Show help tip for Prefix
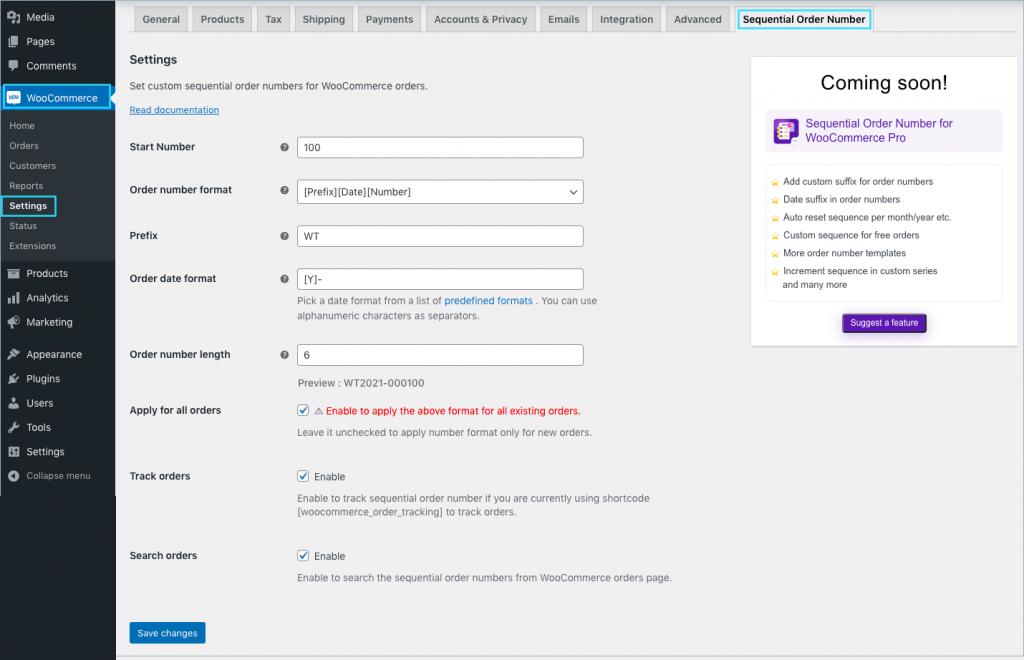The height and width of the screenshot is (660, 1024). click(284, 236)
